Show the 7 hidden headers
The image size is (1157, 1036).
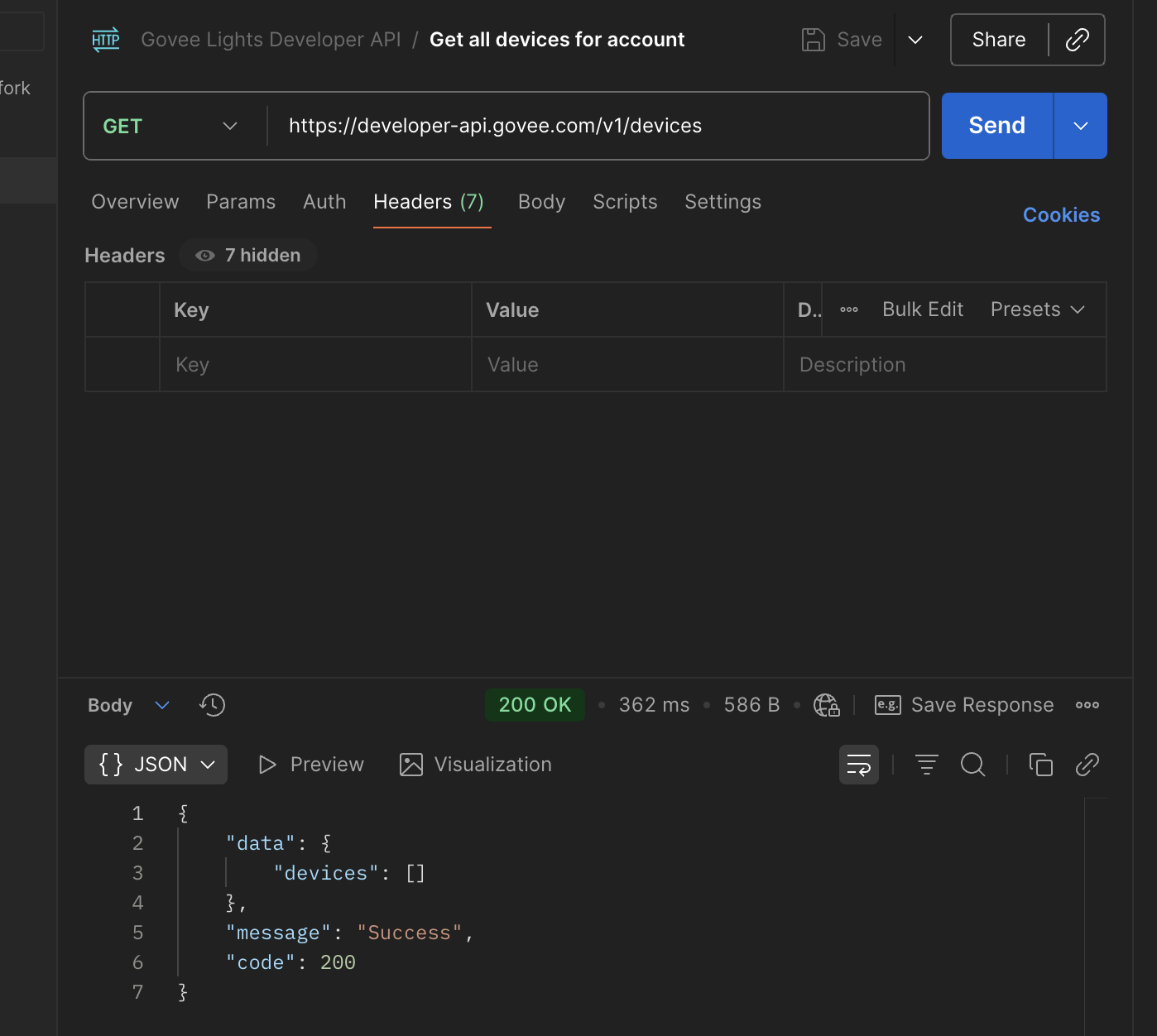[248, 256]
